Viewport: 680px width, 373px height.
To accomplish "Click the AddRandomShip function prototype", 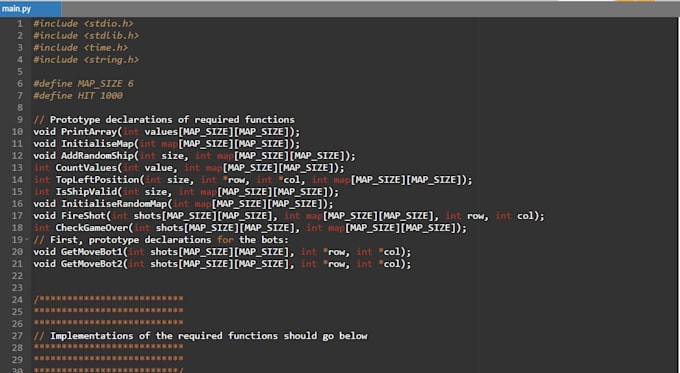I will tap(194, 156).
